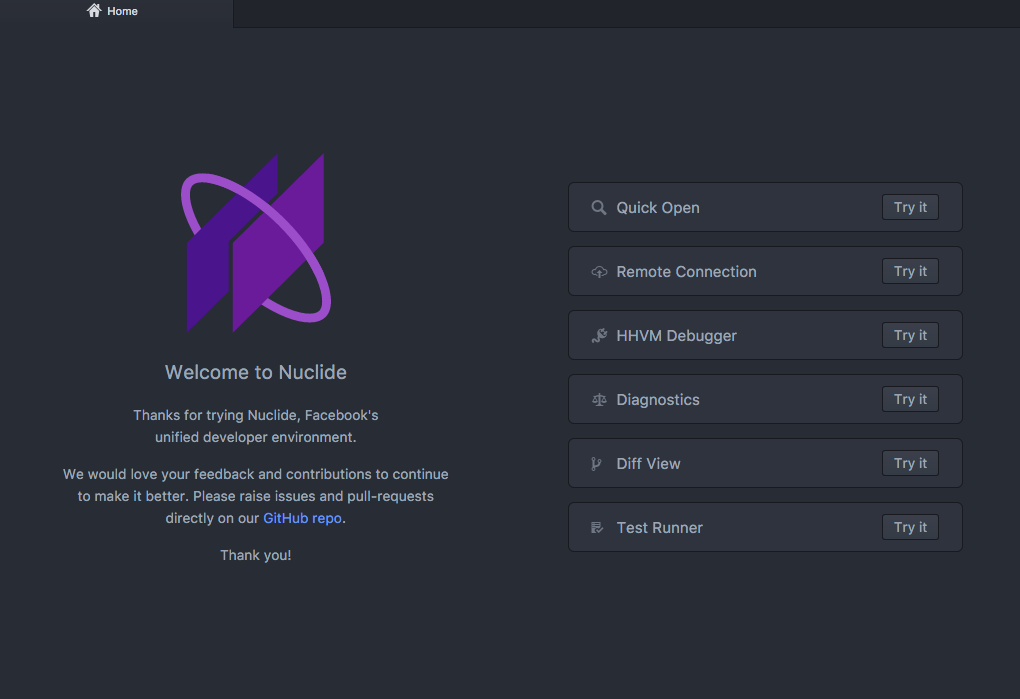Select the Diagnostics feature row label
Screen dimensions: 1020x699
pos(658,400)
